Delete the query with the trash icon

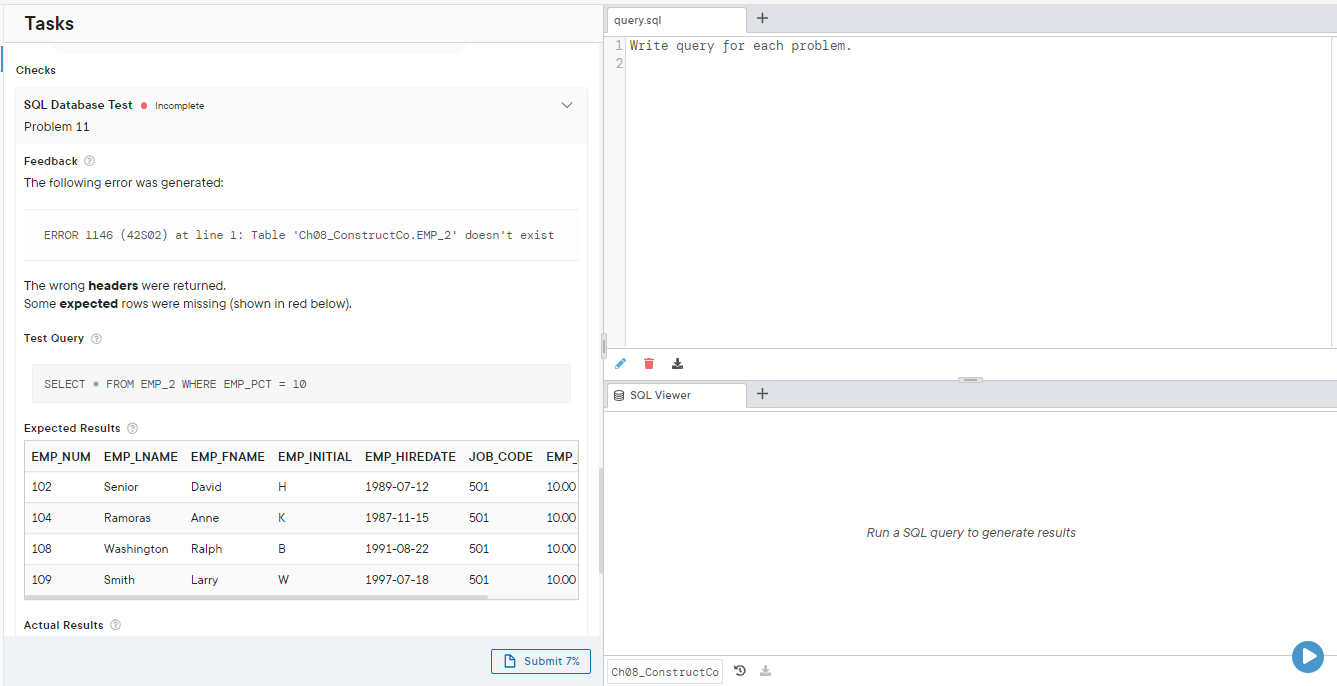pos(649,363)
